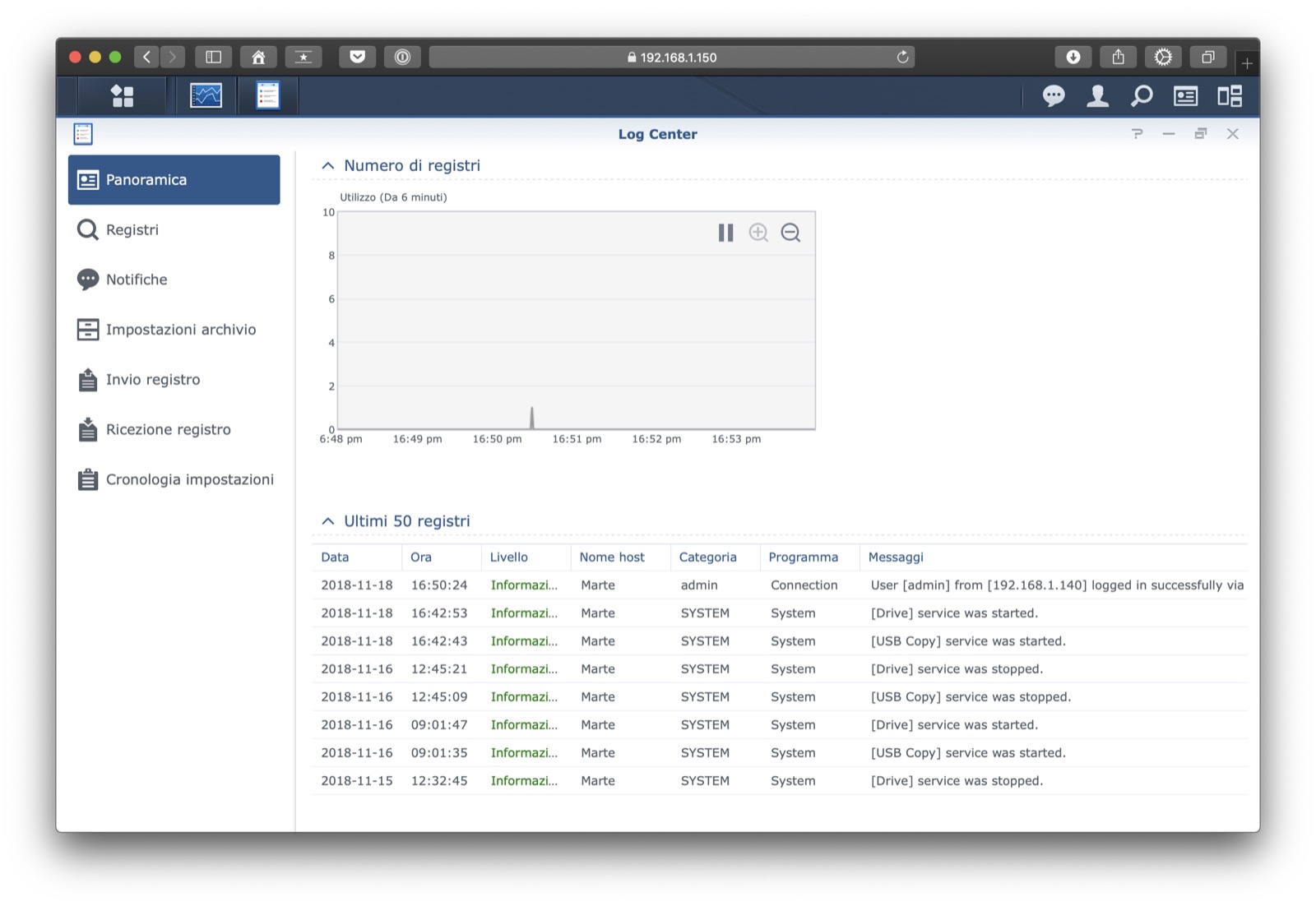
Task: Click the DSM search magnifier icon
Action: point(1142,96)
